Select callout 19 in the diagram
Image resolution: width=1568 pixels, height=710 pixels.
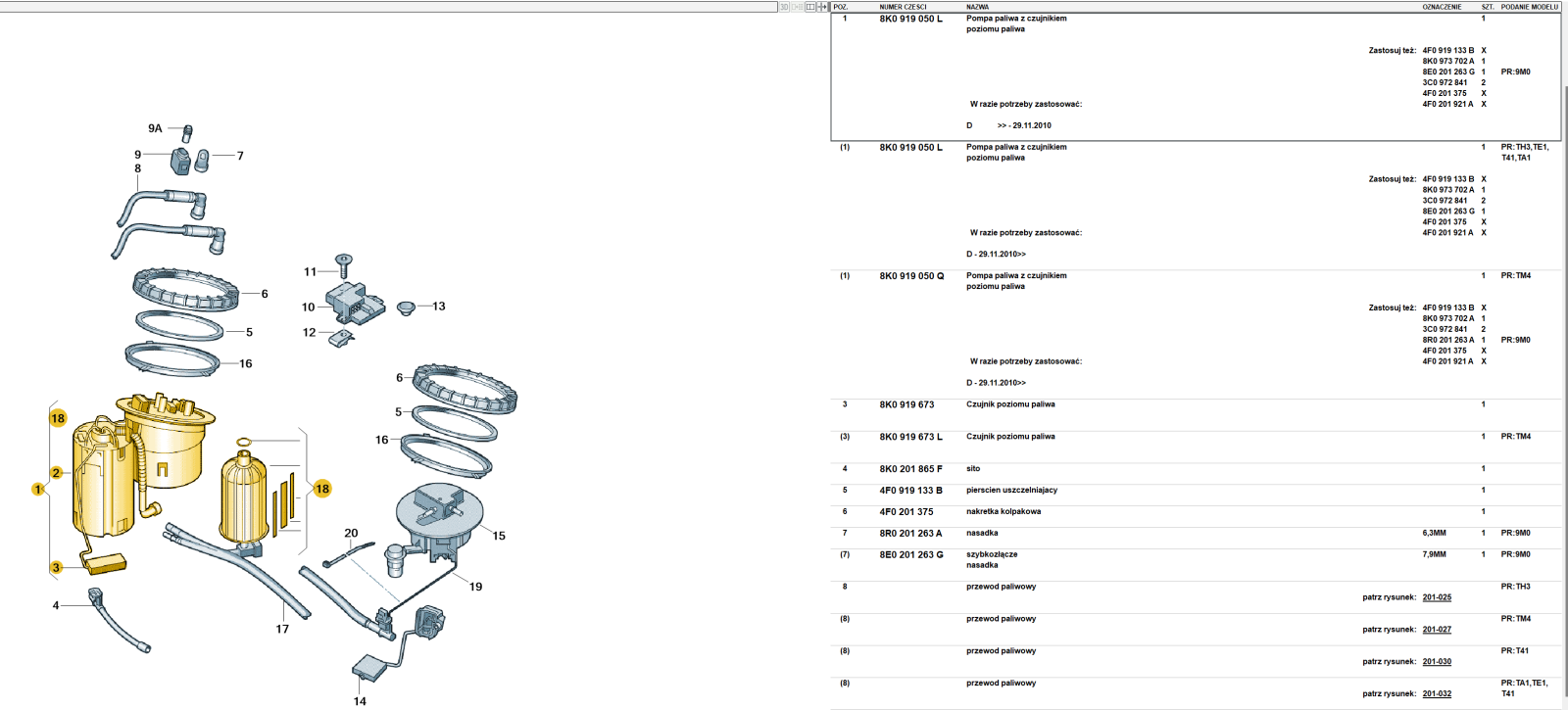pos(475,587)
